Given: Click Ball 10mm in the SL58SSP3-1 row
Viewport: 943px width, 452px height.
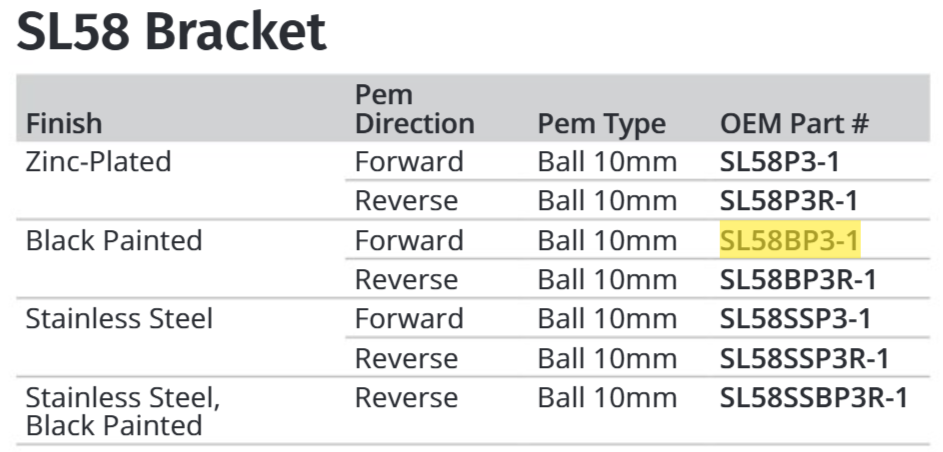Looking at the screenshot, I should pyautogui.click(x=607, y=319).
